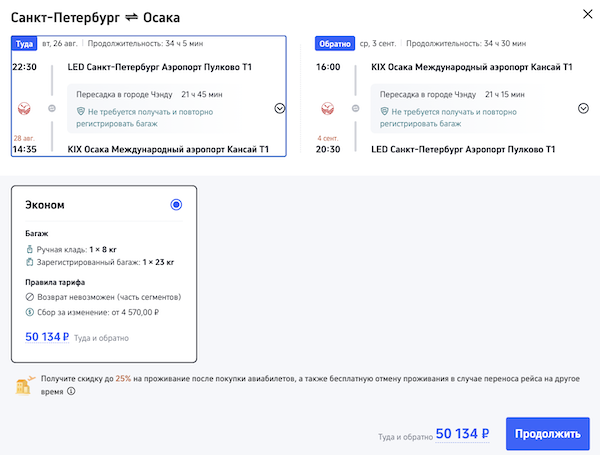
Task: Click the return airline logo icon
Action: tap(326, 108)
